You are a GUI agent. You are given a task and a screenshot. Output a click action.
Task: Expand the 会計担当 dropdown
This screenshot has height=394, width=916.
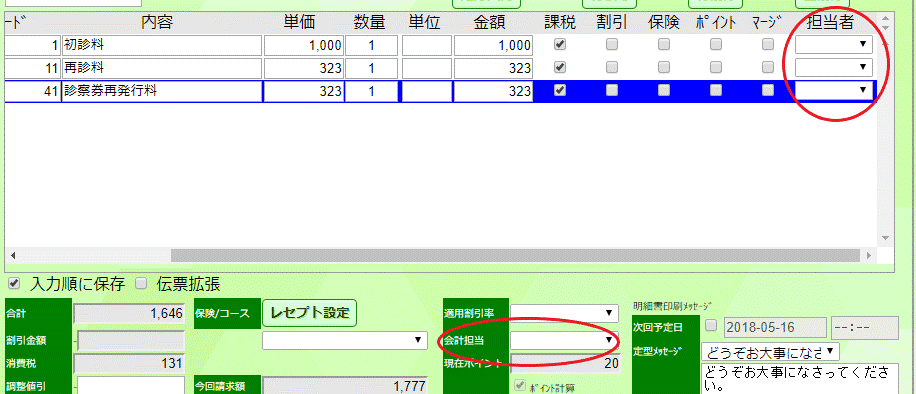pos(564,340)
